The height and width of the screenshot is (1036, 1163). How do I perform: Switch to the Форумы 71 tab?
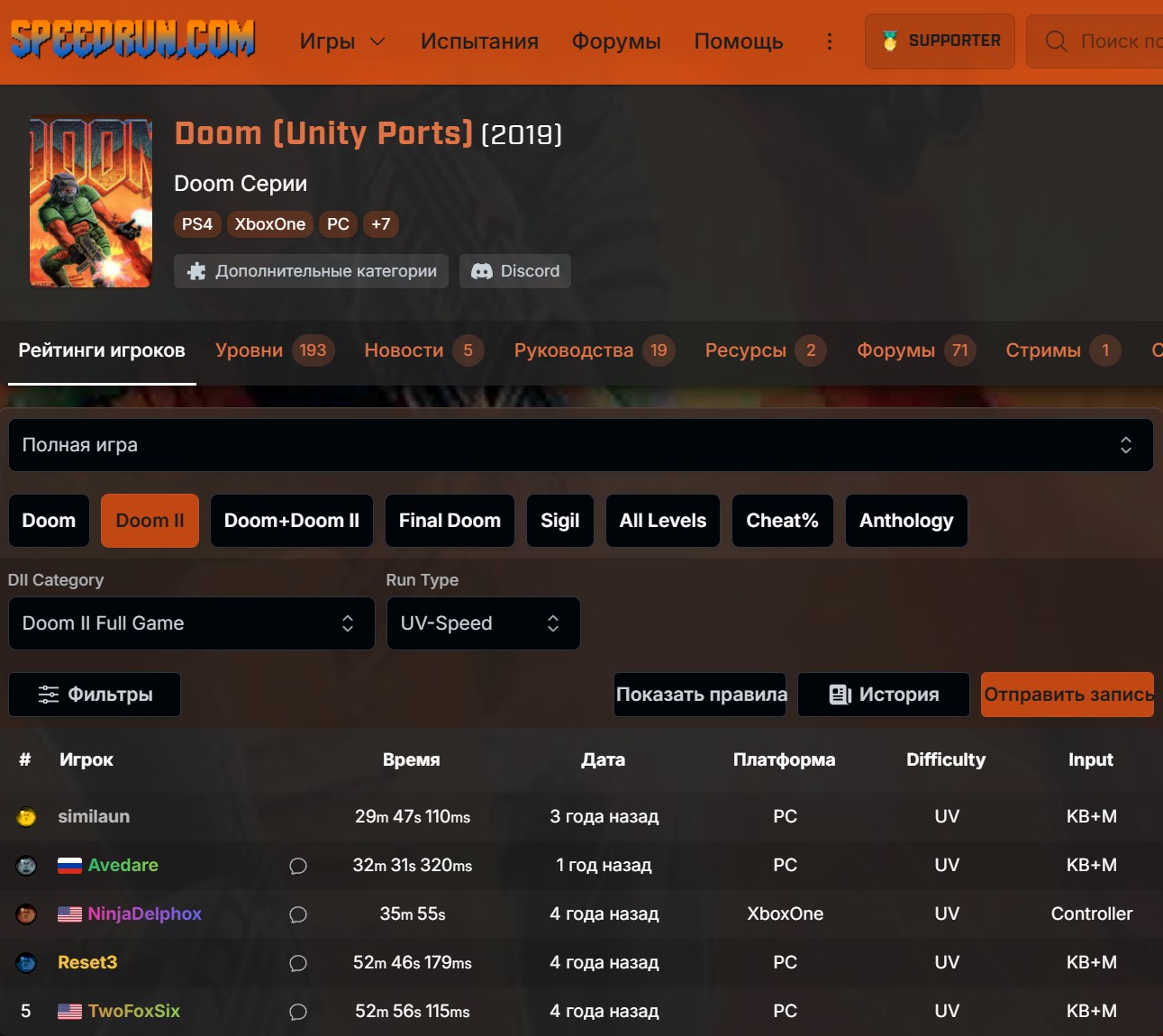click(916, 350)
